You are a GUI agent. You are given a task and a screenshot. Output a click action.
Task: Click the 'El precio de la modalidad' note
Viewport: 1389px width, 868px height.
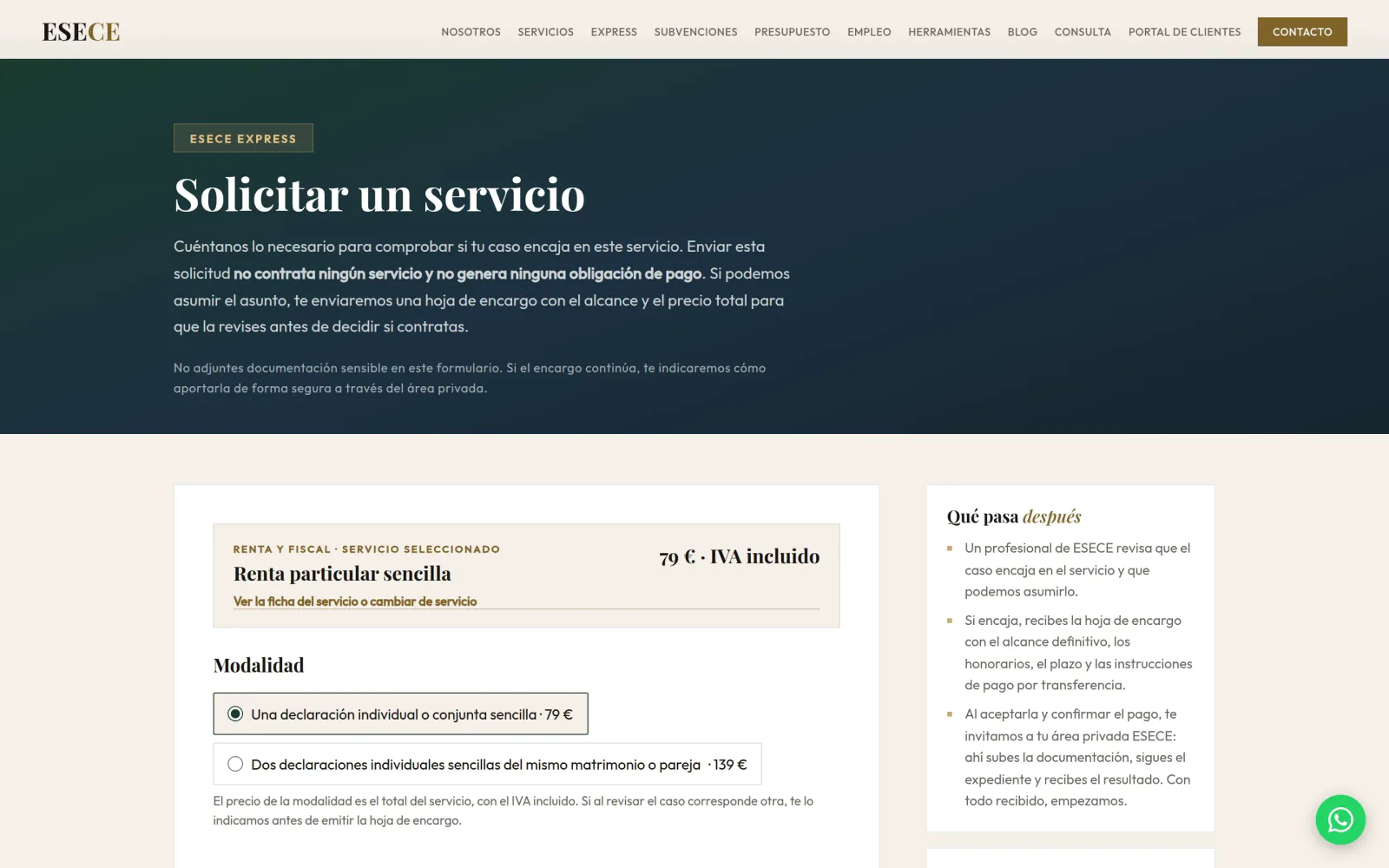[513, 811]
